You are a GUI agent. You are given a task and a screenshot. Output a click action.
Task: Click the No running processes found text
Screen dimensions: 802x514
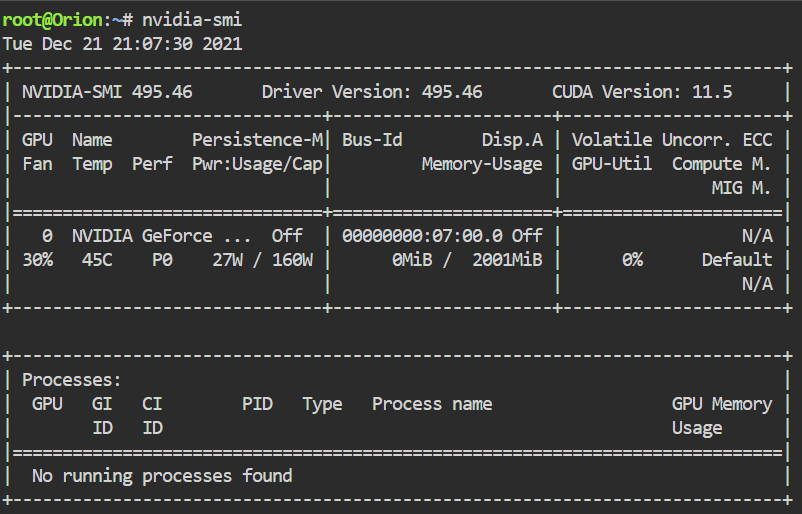click(x=162, y=476)
